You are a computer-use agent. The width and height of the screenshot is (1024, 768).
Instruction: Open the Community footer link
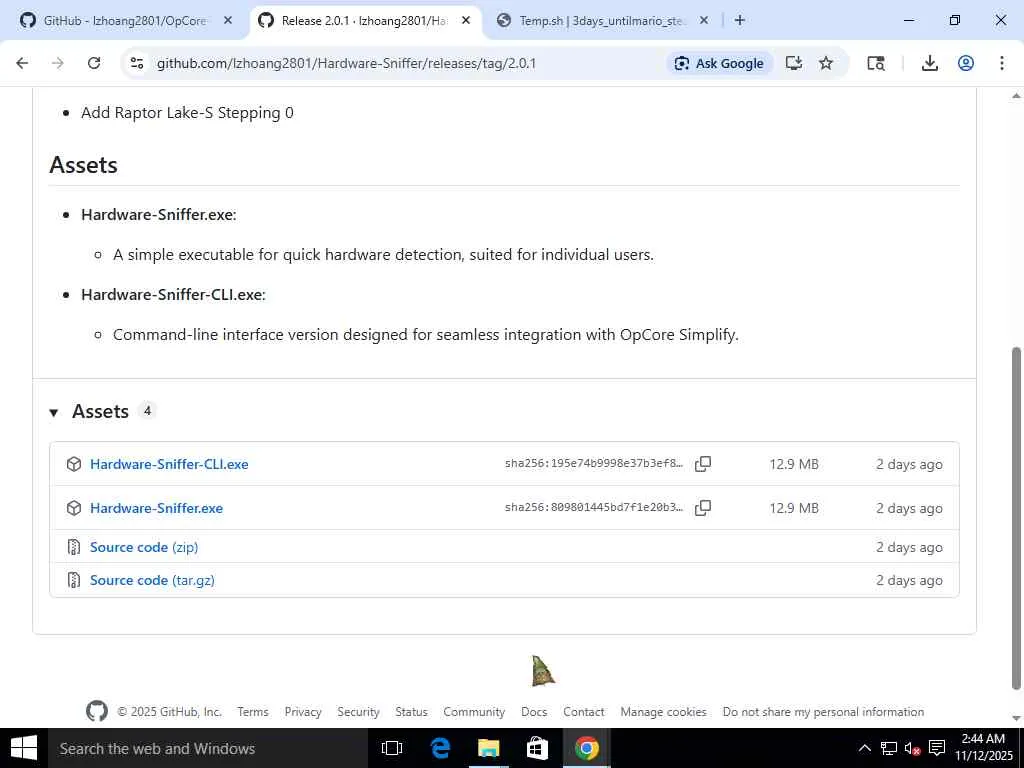(474, 712)
